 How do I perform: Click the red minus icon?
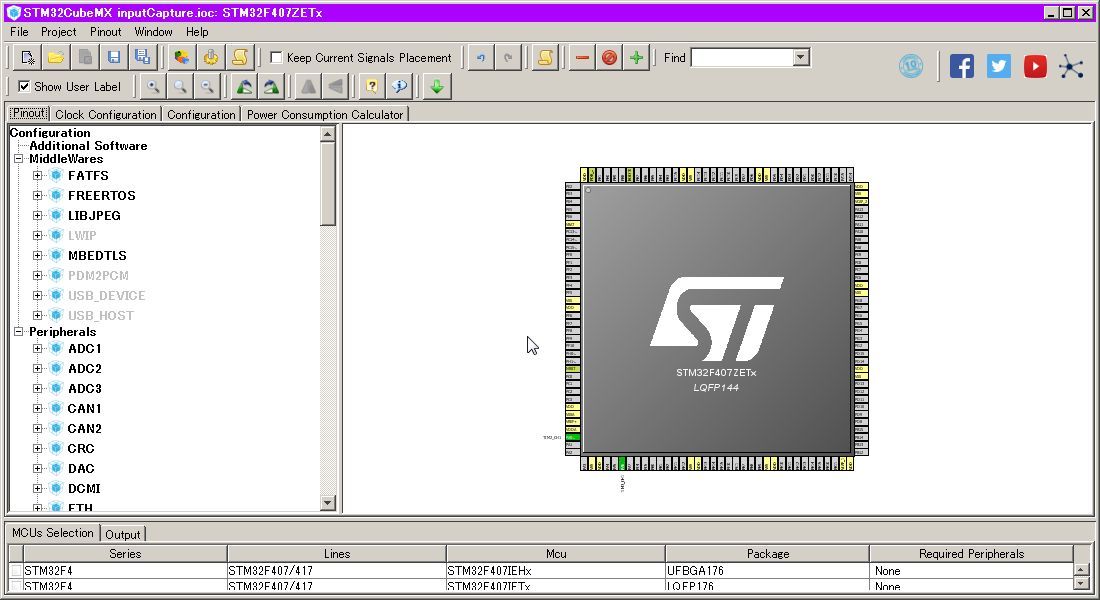click(x=582, y=58)
